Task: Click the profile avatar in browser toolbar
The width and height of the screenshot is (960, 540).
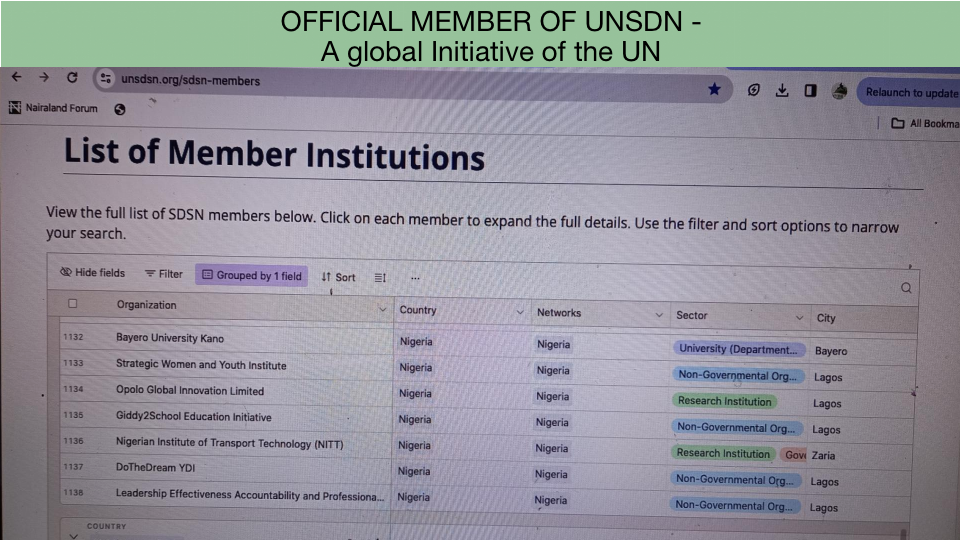Action: [839, 91]
